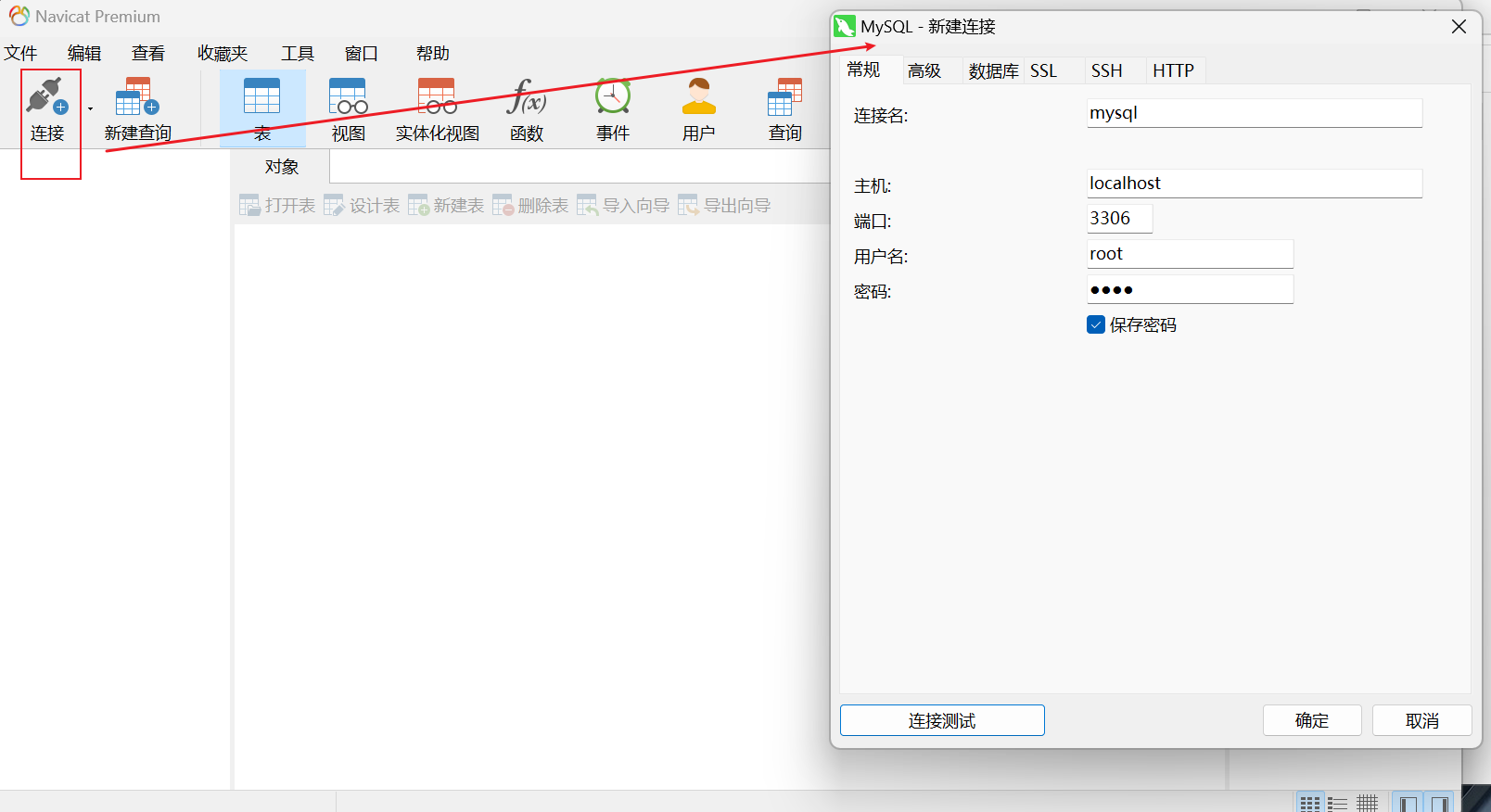1491x812 pixels.
Task: Switch to the 数据库 tab
Action: click(x=993, y=70)
